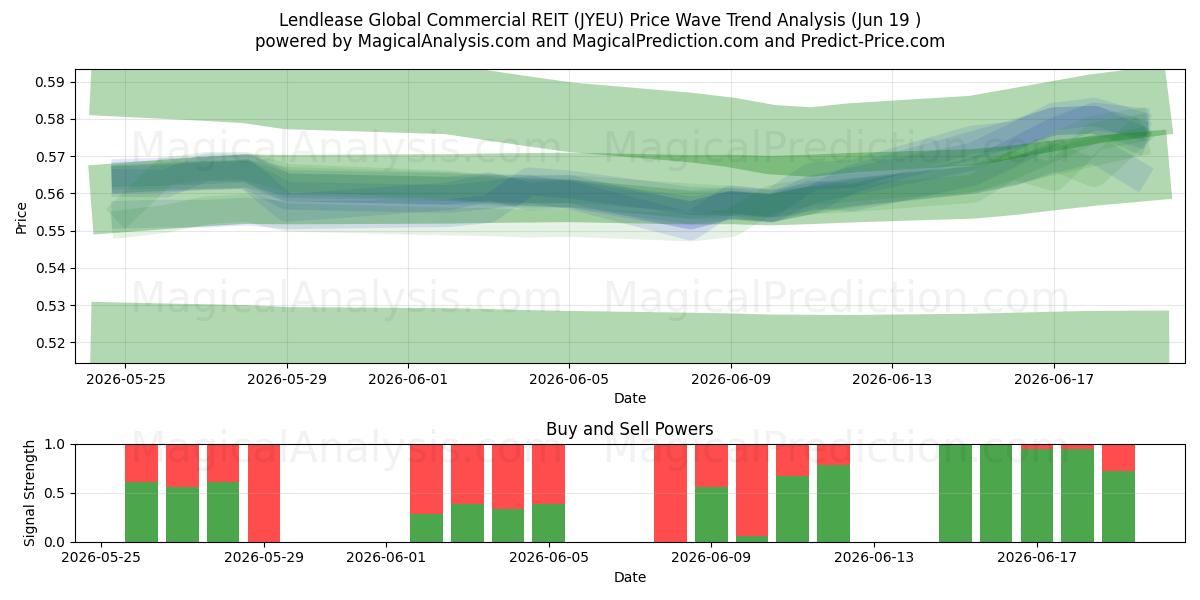Screen dimensions: 1200x600
Task: Click the fully green bar at 2026-06-15
Action: tap(955, 493)
